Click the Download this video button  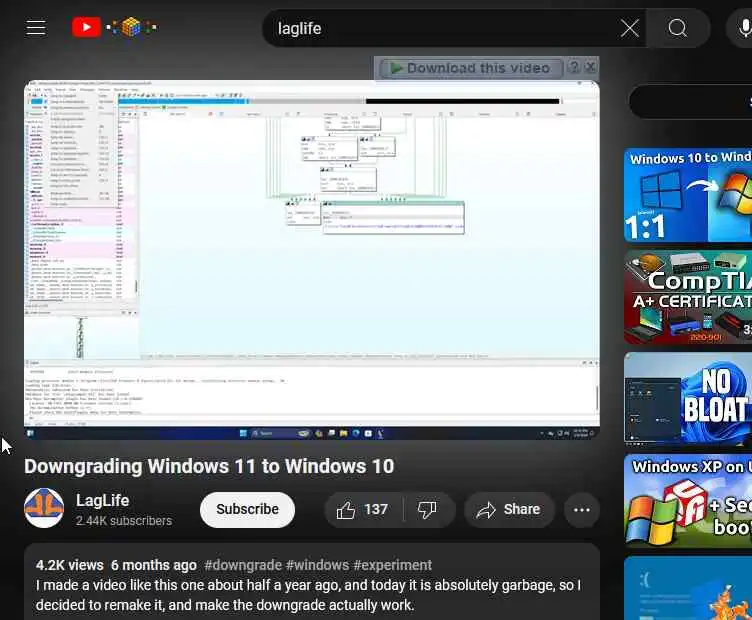click(x=471, y=68)
